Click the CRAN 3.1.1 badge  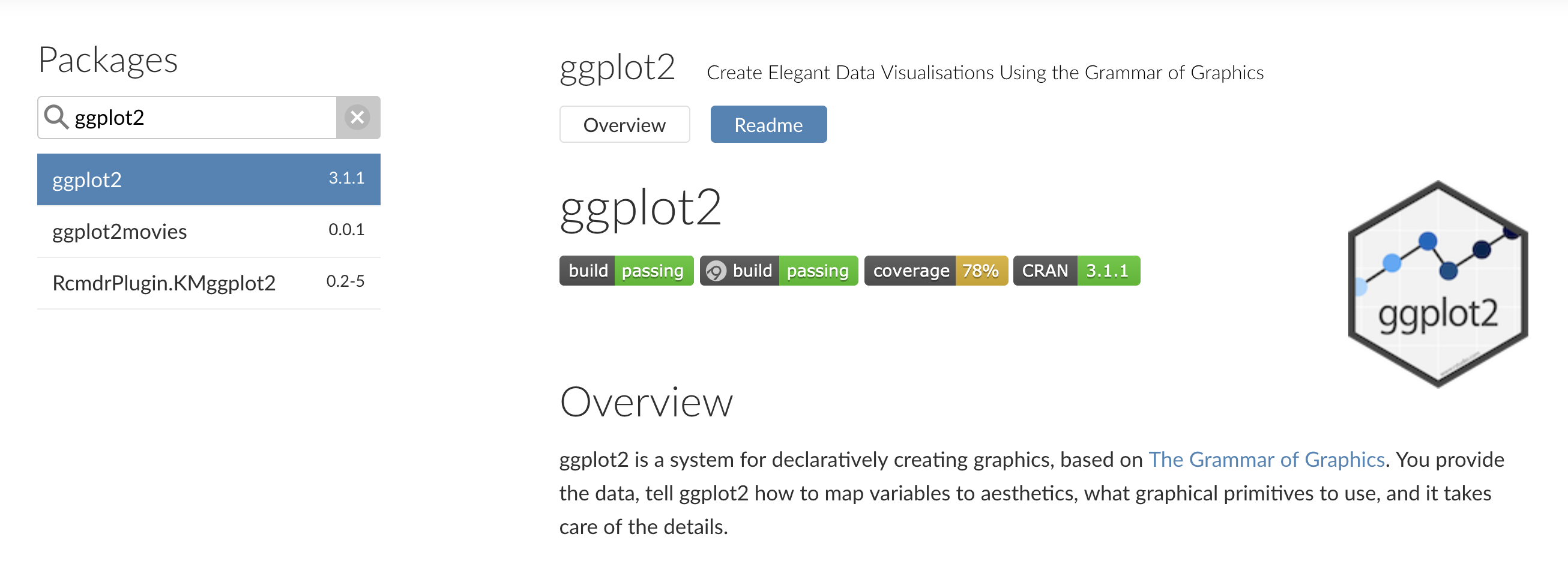click(x=1076, y=271)
